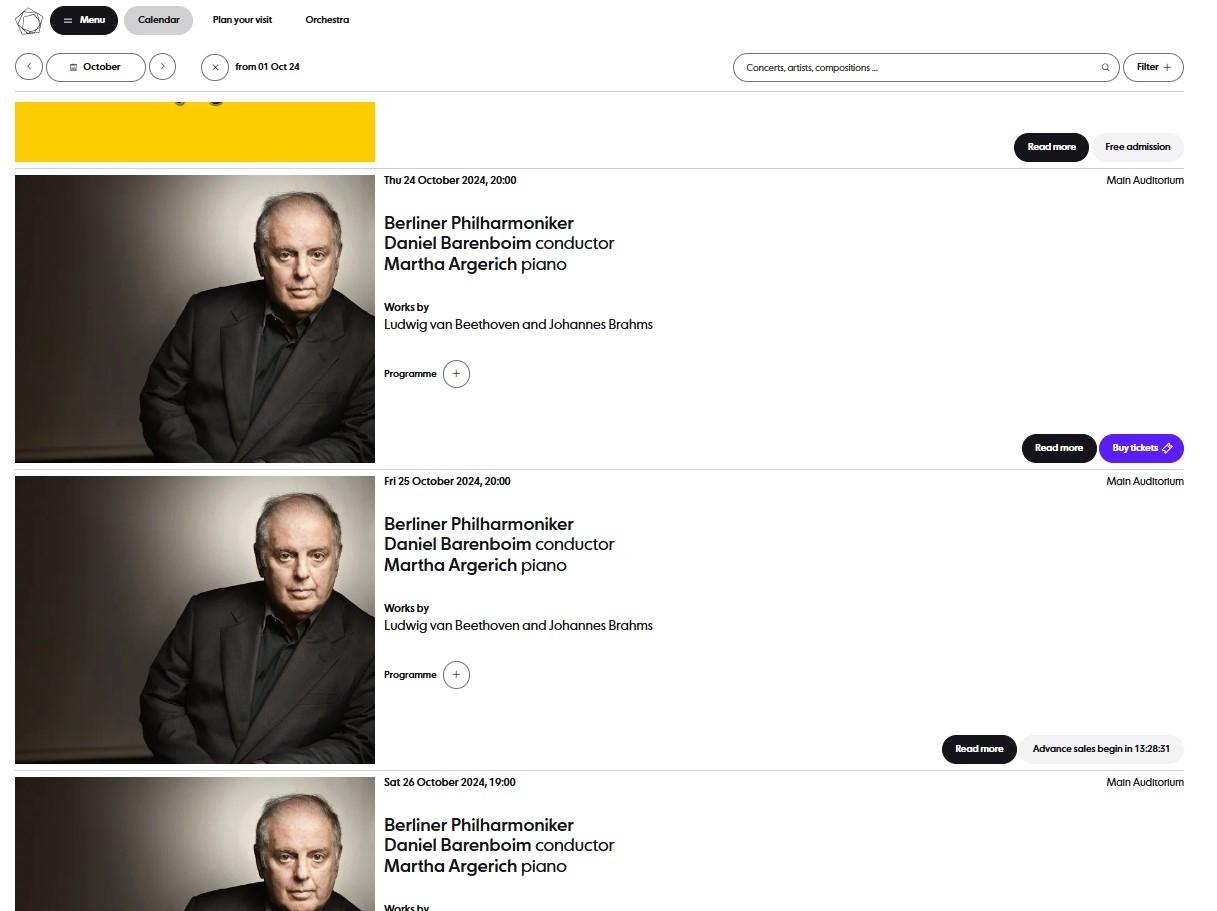Clear the 'from 01 Oct 24' date filter

[x=215, y=67]
